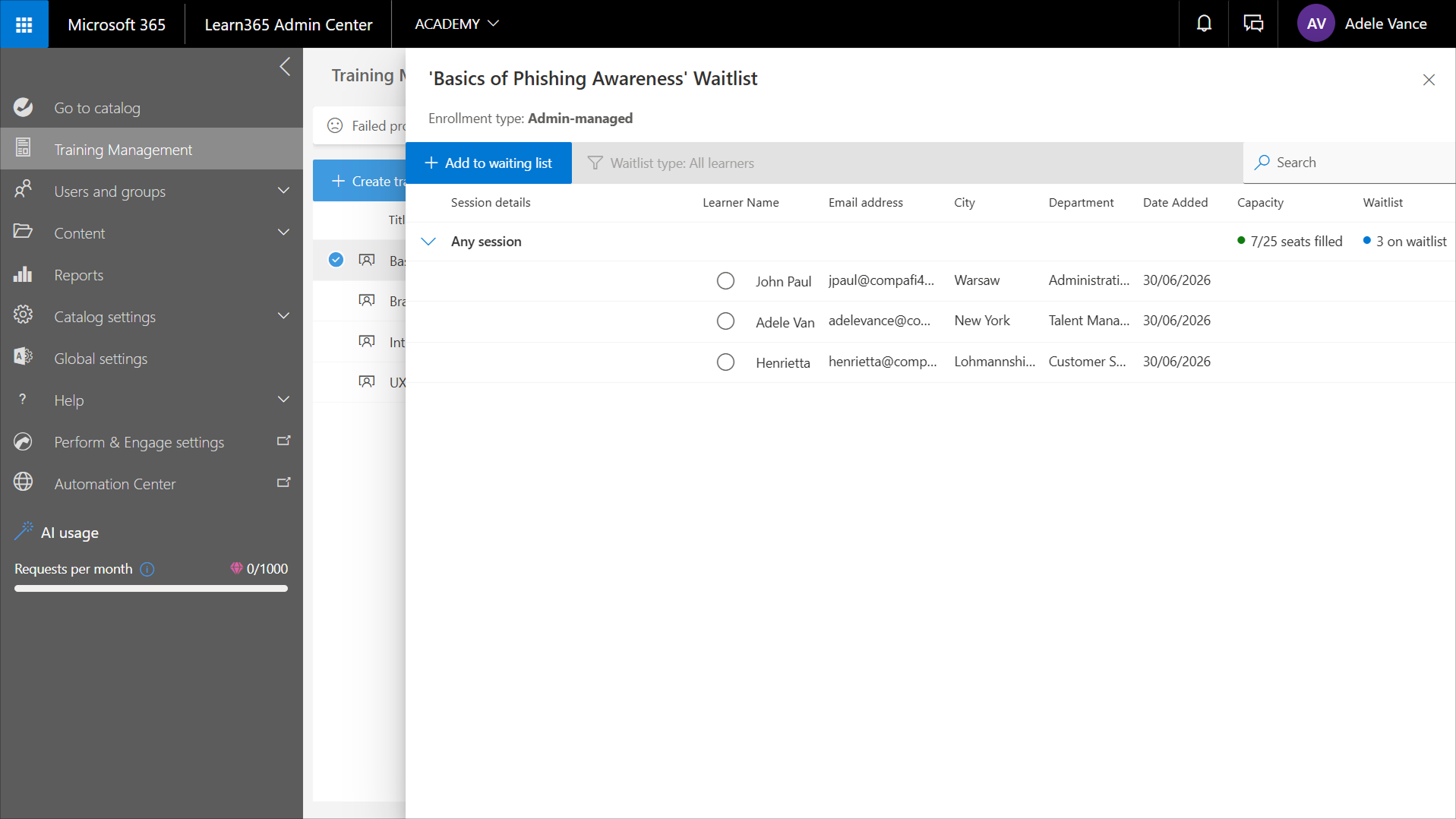Sort by the Learner Name column
1456x819 pixels.
[x=741, y=203]
